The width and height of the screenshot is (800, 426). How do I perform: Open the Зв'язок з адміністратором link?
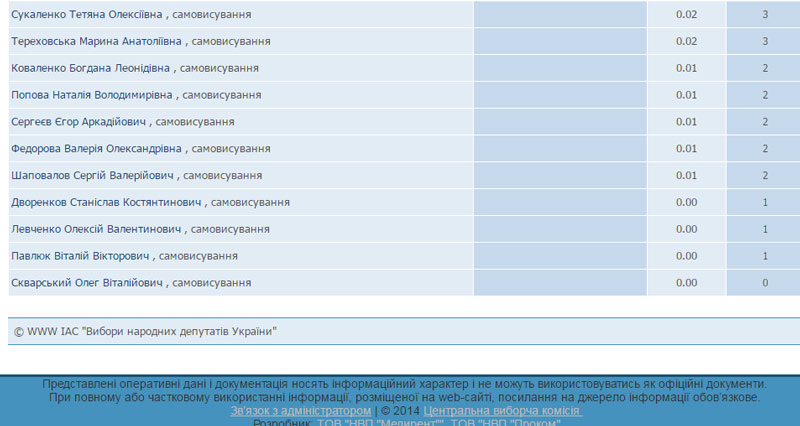(x=301, y=411)
